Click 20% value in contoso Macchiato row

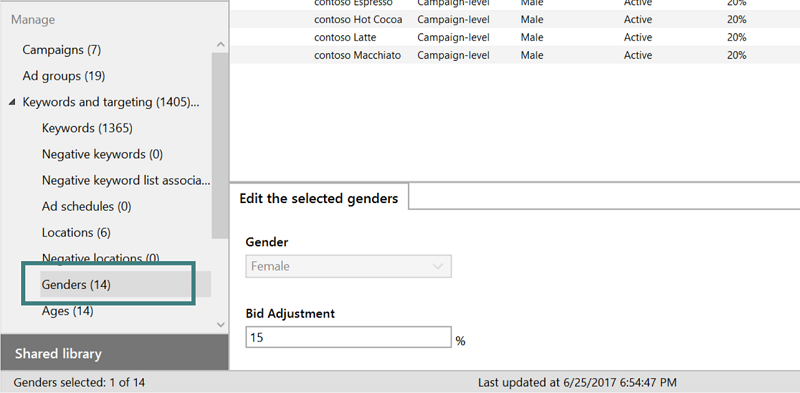click(736, 55)
